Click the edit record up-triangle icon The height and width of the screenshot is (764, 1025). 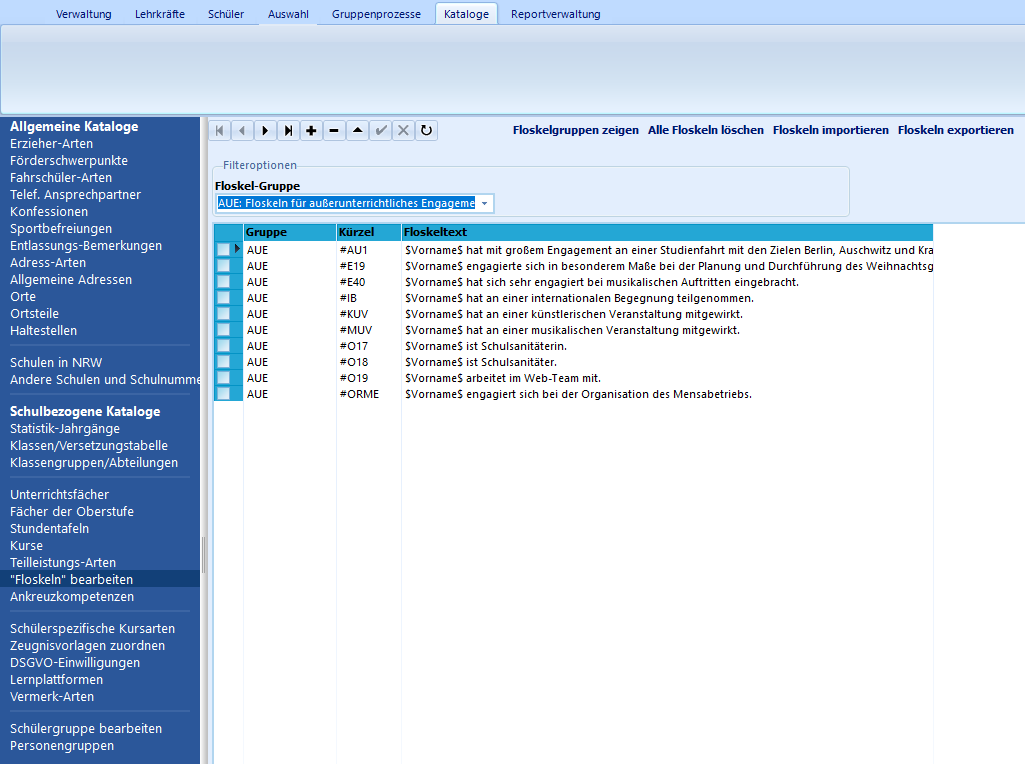point(358,131)
